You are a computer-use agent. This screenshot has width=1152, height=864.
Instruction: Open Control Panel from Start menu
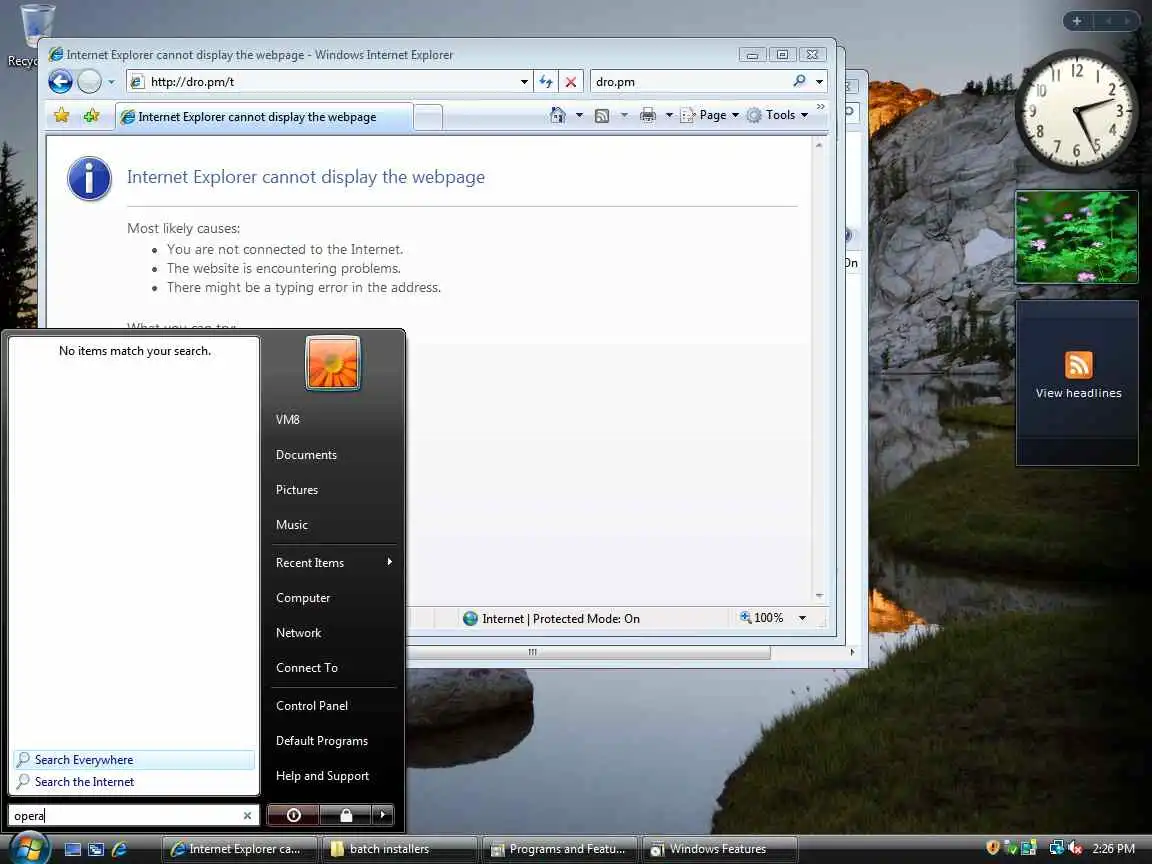(312, 706)
